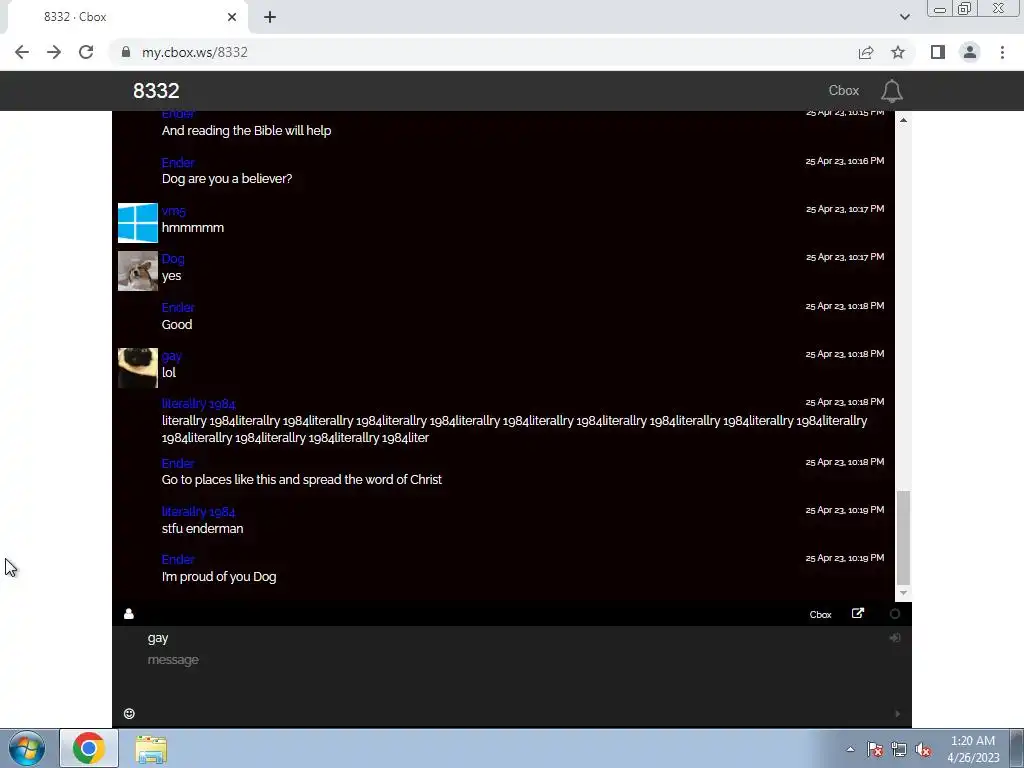Open the Cbox link in header
This screenshot has width=1024, height=768.
(x=844, y=91)
